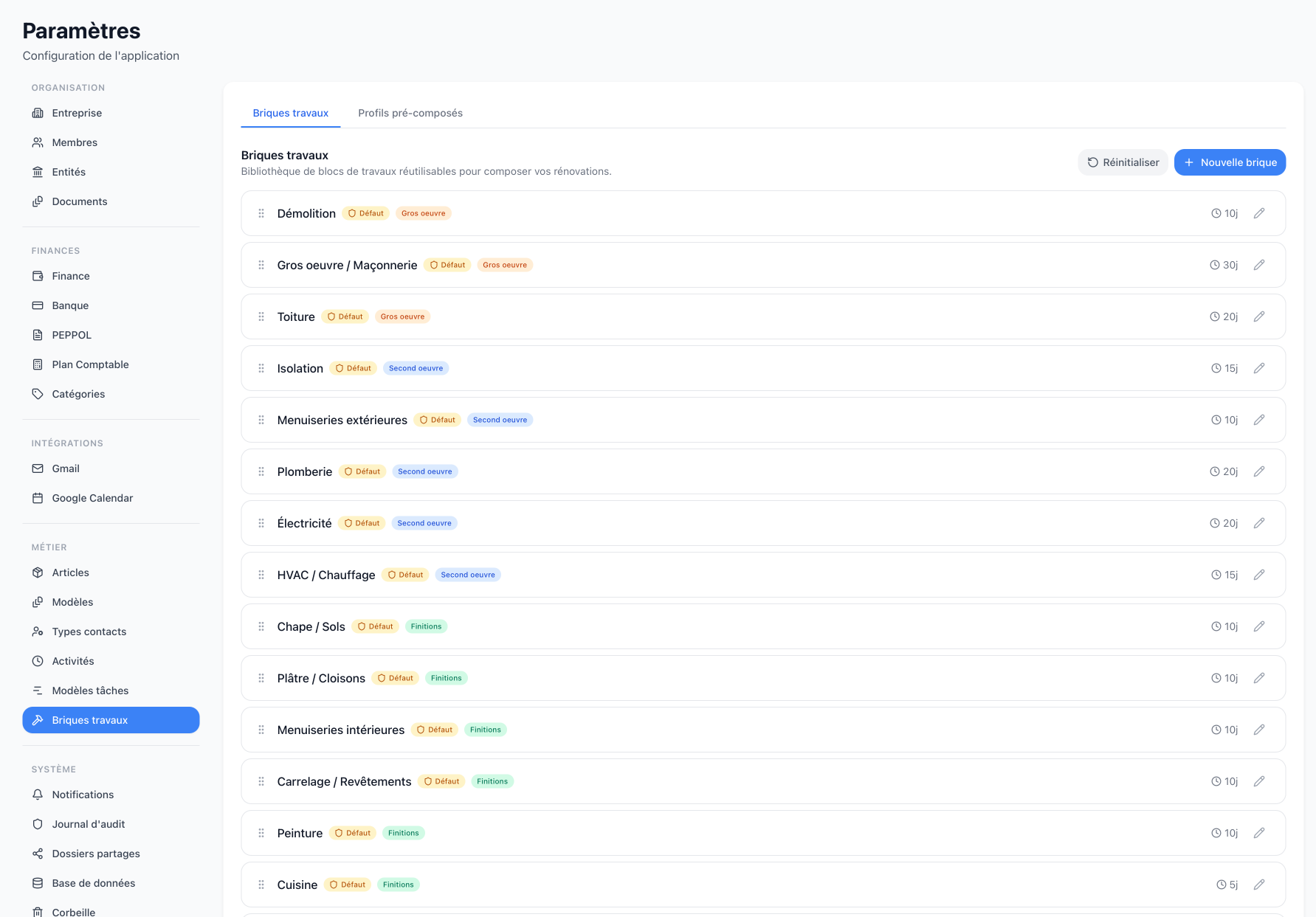The height and width of the screenshot is (917, 1316).
Task: Click edit pencil on Menuiseries extérieures row
Action: (x=1259, y=420)
